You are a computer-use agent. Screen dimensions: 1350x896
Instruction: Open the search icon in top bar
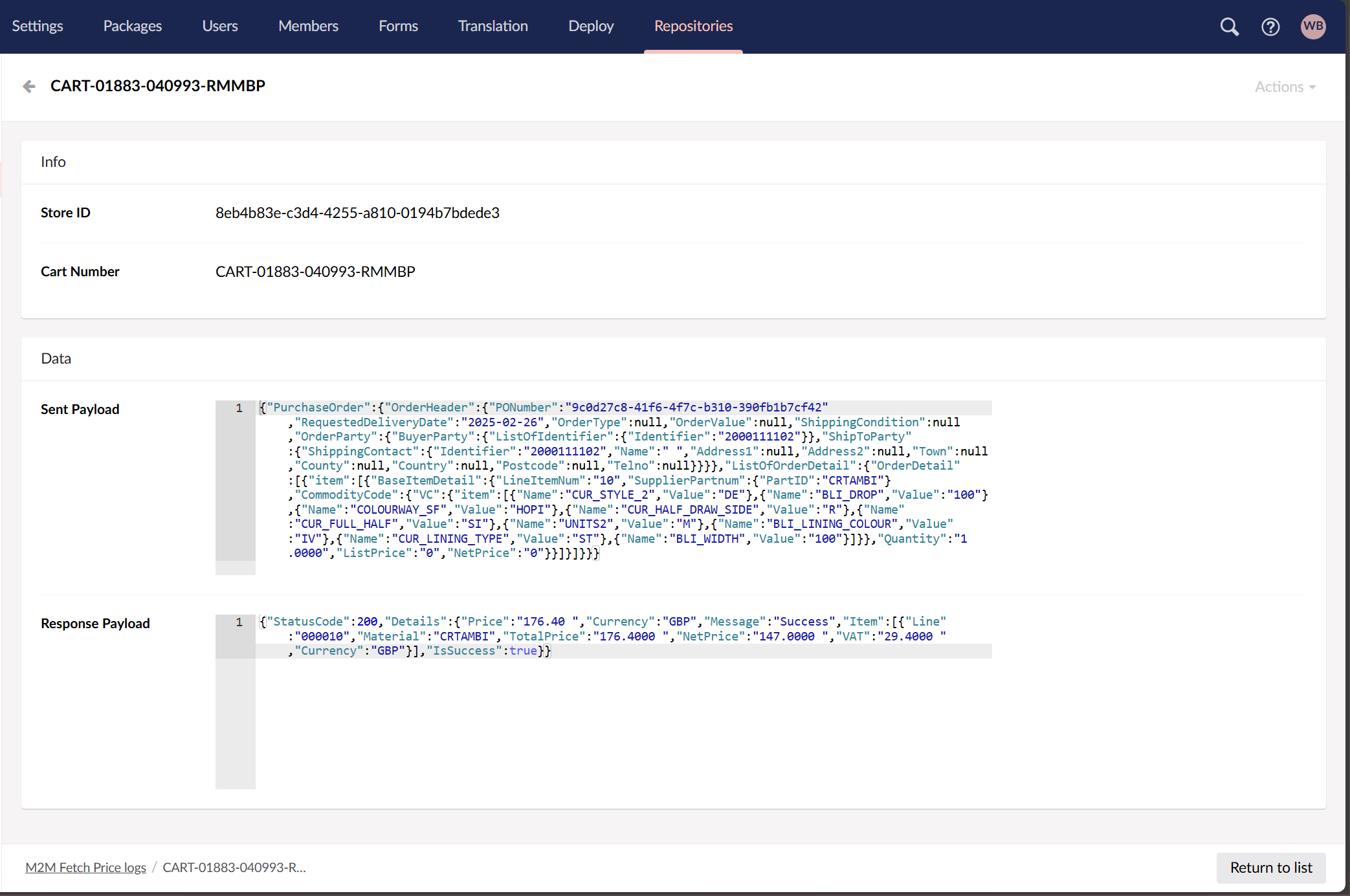point(1229,27)
